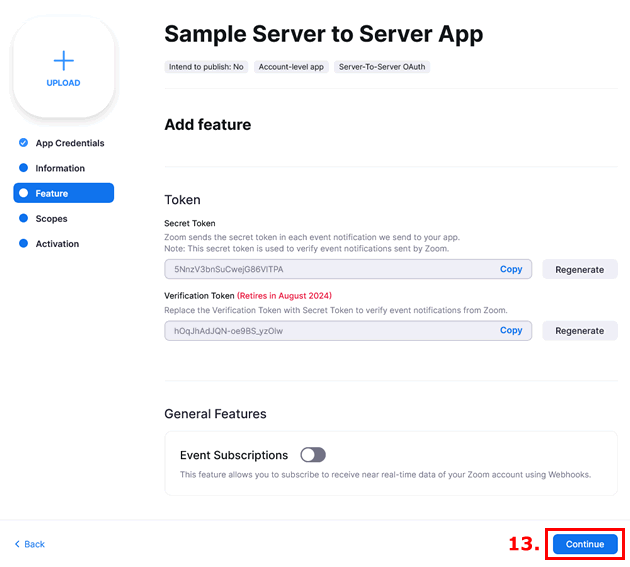This screenshot has height=567, width=630.
Task: Go to the Information section
Action: [x=60, y=168]
